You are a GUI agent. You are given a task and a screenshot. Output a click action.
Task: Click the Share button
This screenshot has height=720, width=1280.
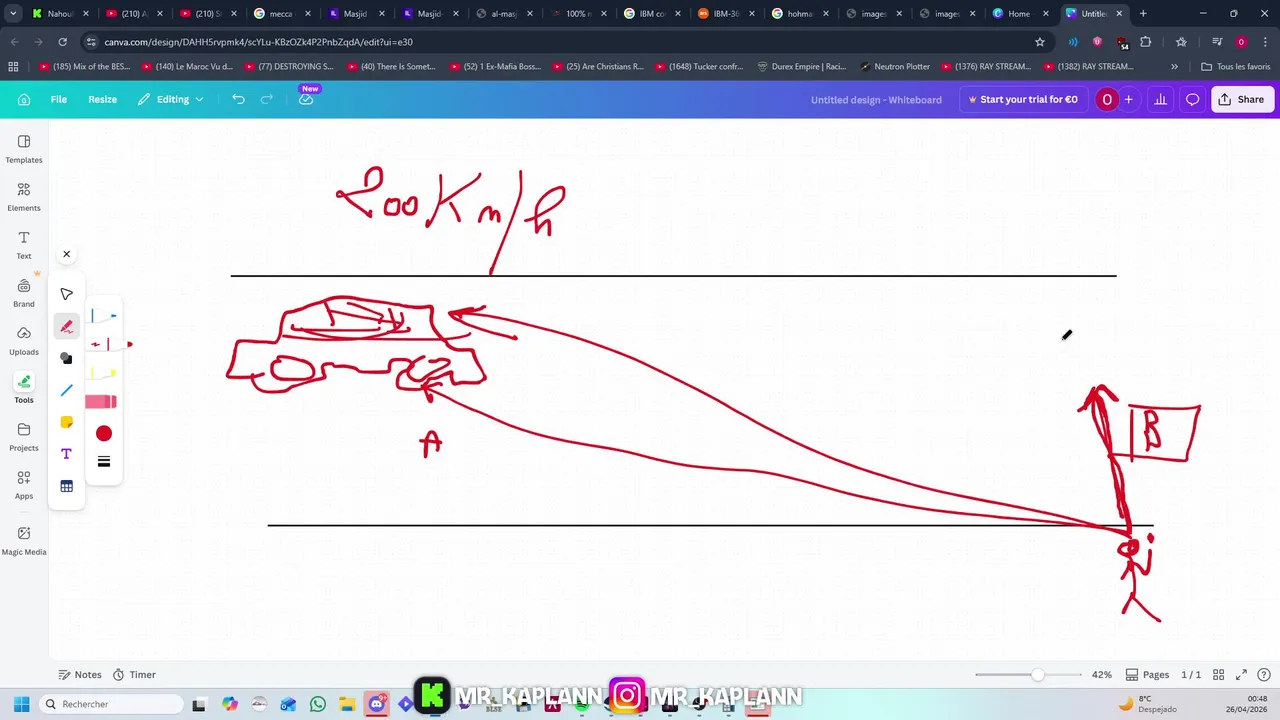tap(1242, 99)
